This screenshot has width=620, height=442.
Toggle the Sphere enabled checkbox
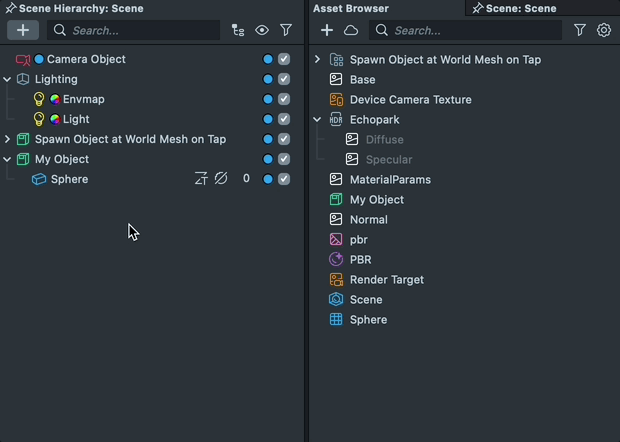[x=284, y=179]
